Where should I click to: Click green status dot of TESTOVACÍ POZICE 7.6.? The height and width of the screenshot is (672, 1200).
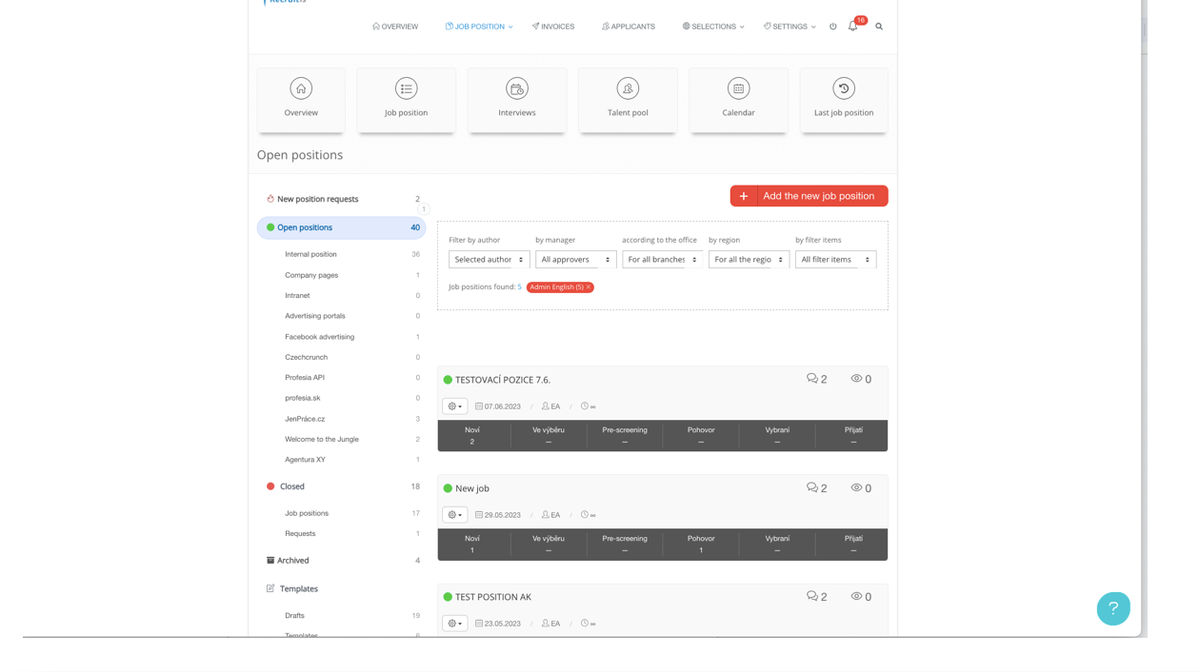click(x=448, y=380)
